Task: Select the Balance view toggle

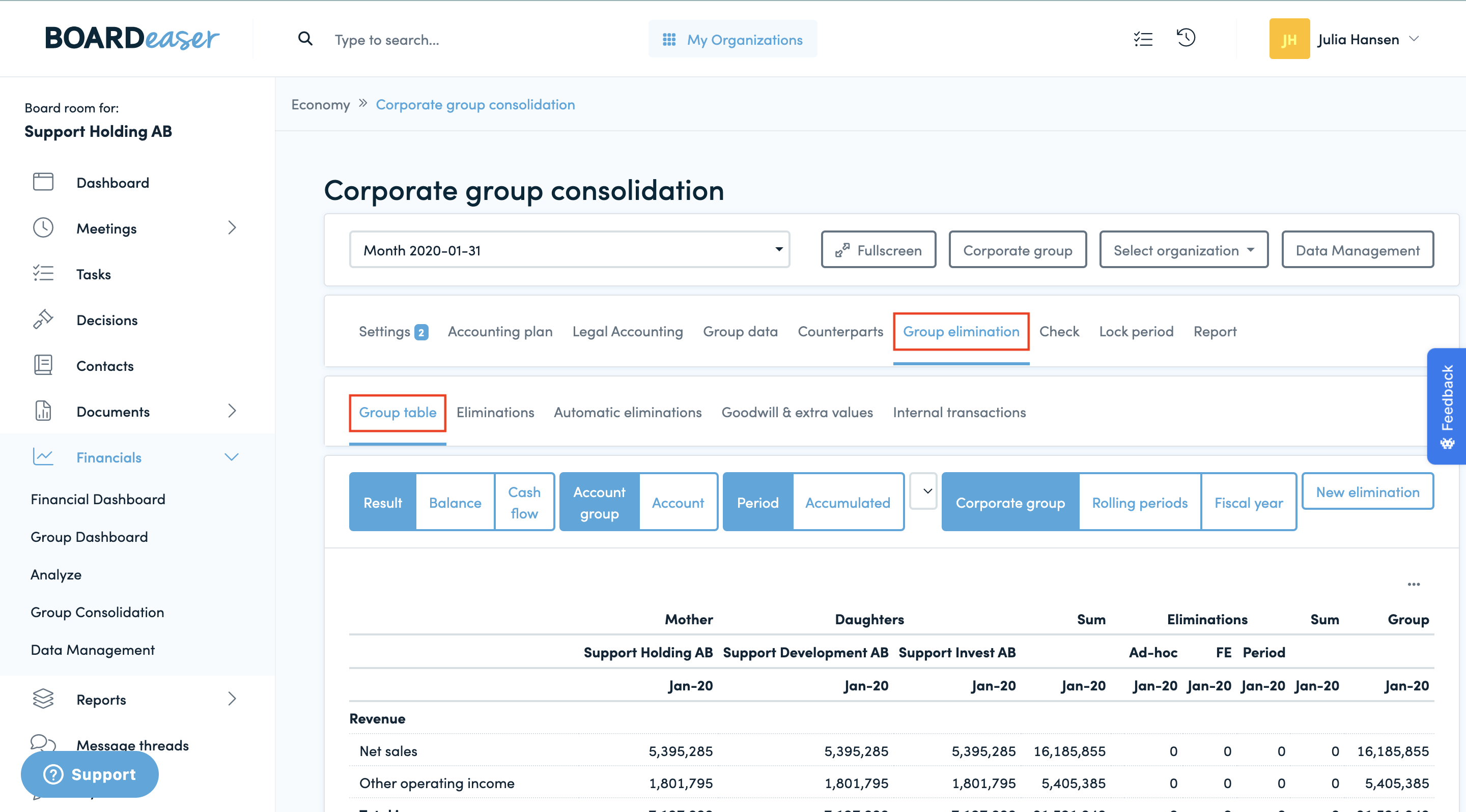Action: pyautogui.click(x=455, y=502)
